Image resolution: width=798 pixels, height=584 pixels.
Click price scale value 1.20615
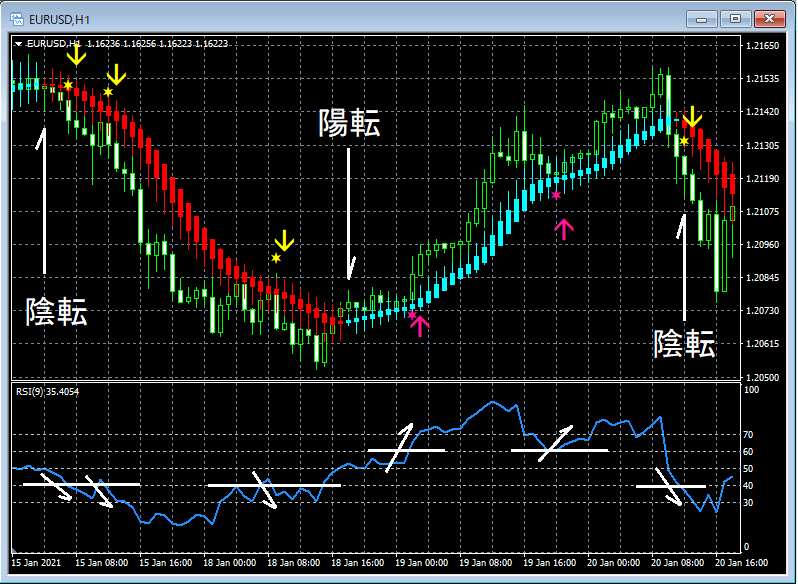point(762,344)
